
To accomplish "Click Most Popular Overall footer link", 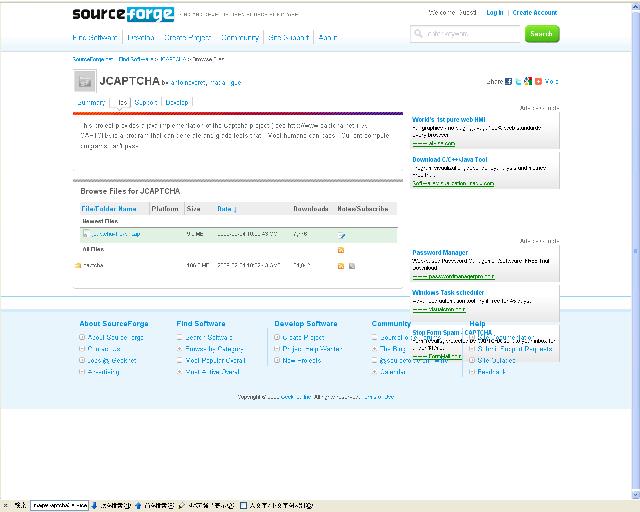I will pos(216,361).
